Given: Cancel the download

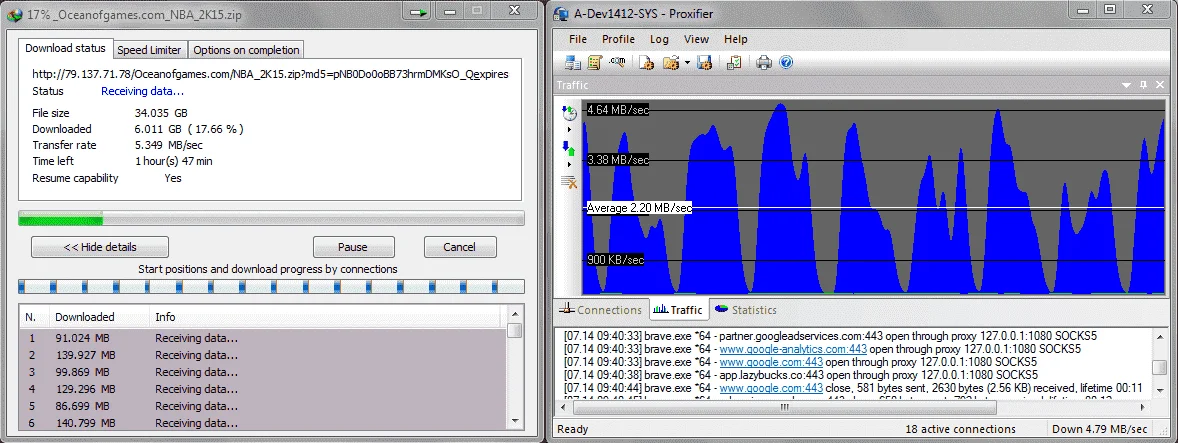Looking at the screenshot, I should [460, 247].
